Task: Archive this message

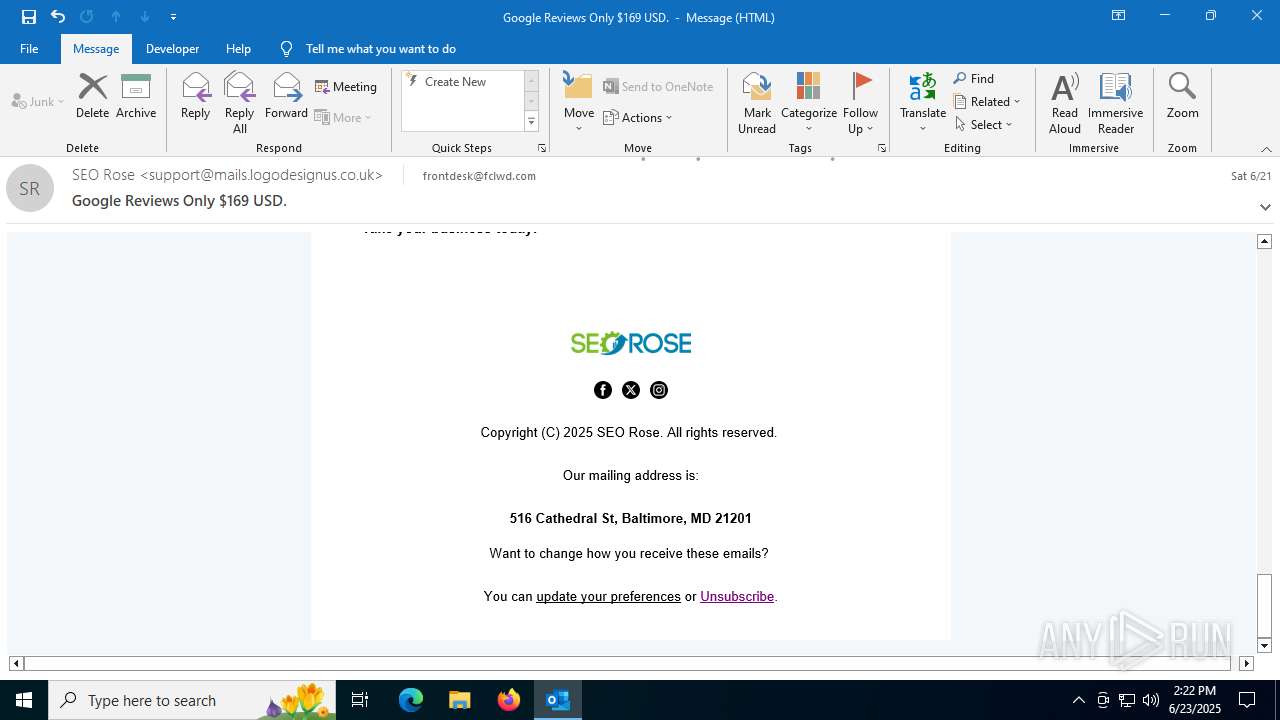Action: coord(136,96)
